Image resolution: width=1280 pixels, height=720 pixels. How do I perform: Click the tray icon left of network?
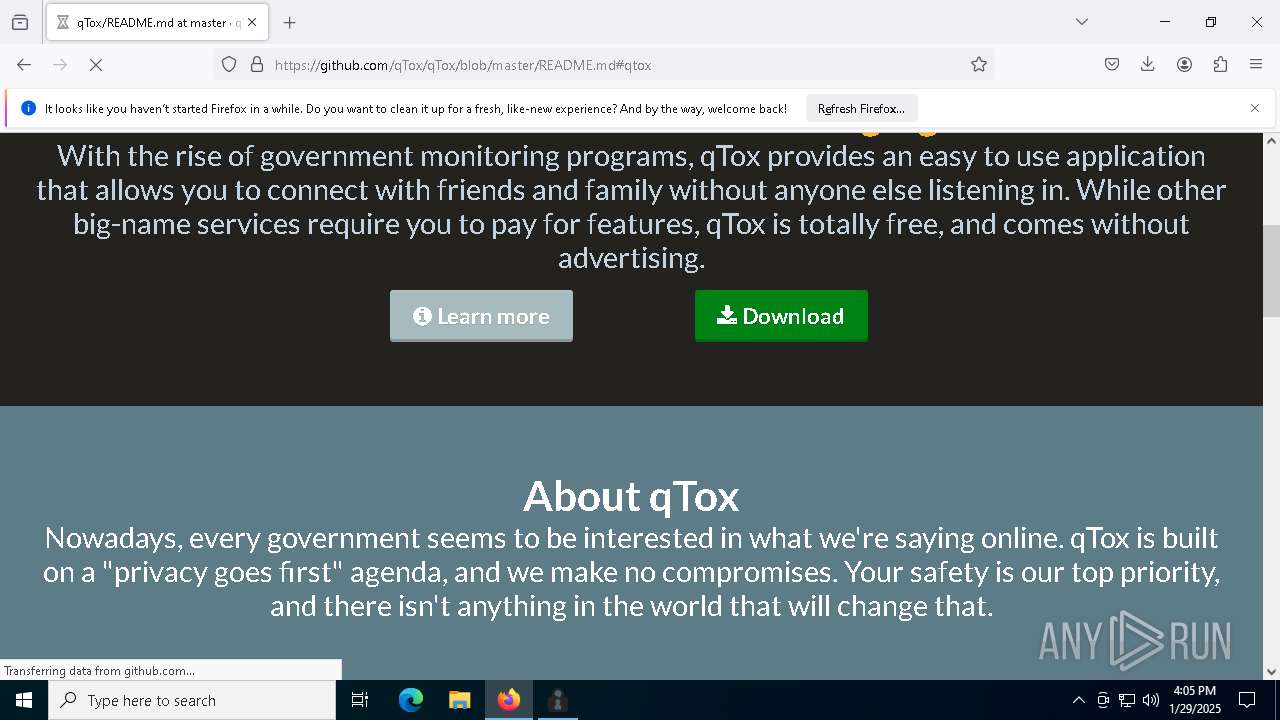click(1103, 700)
